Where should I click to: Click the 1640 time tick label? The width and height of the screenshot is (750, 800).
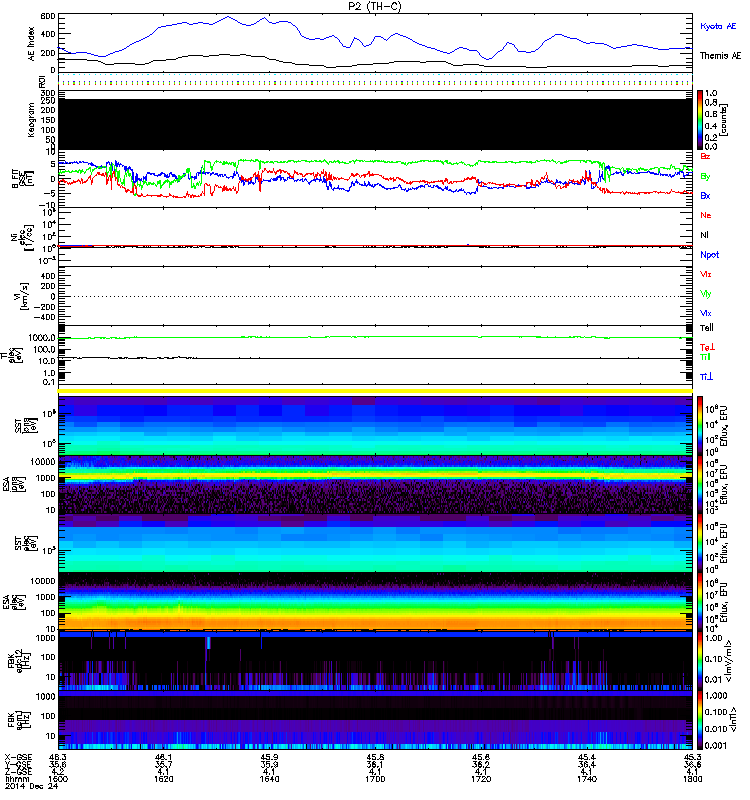click(269, 779)
